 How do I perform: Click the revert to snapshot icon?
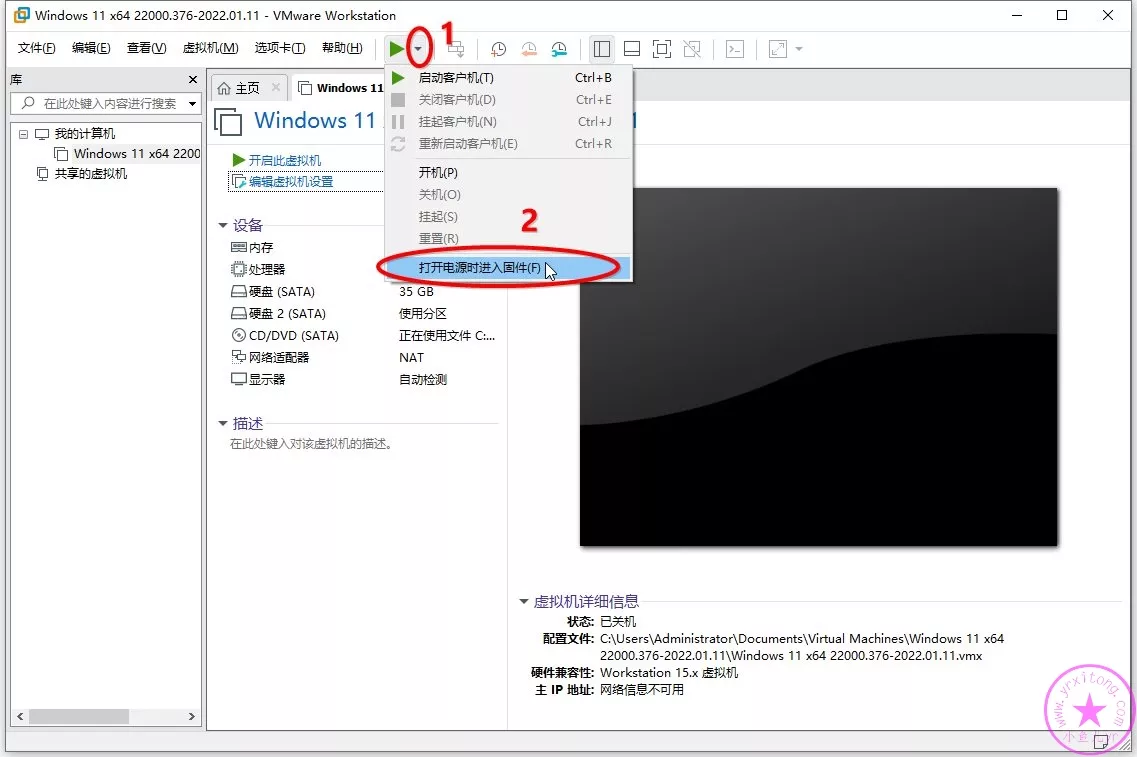tap(528, 49)
